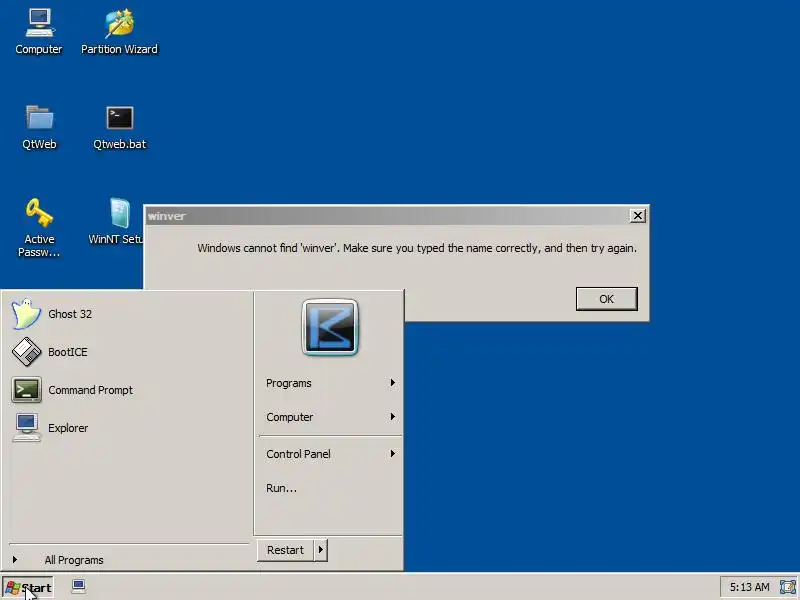Click the Command Prompt terminal icon
The height and width of the screenshot is (600, 800).
tap(26, 390)
